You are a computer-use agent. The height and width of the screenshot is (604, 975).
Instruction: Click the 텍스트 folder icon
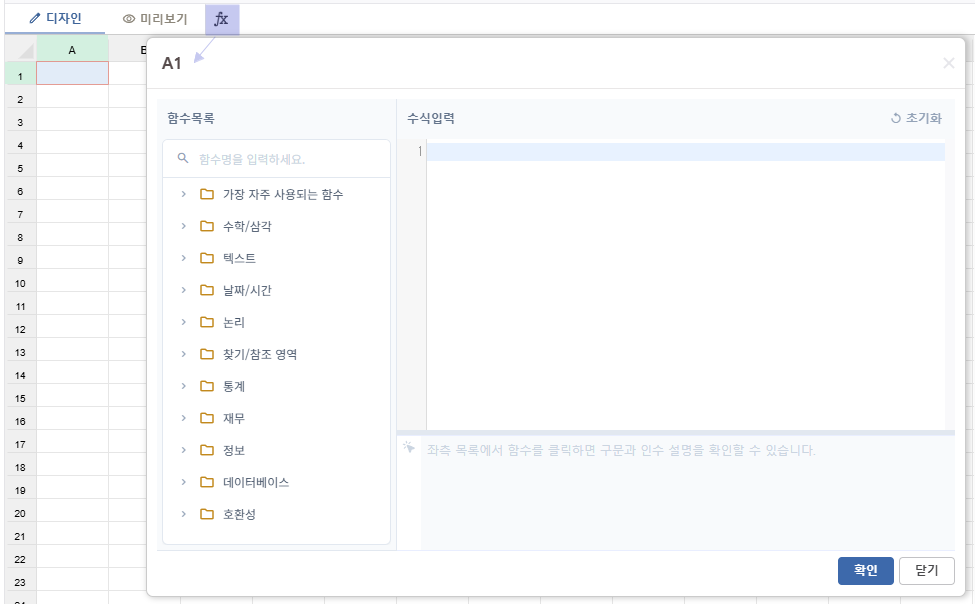point(207,258)
